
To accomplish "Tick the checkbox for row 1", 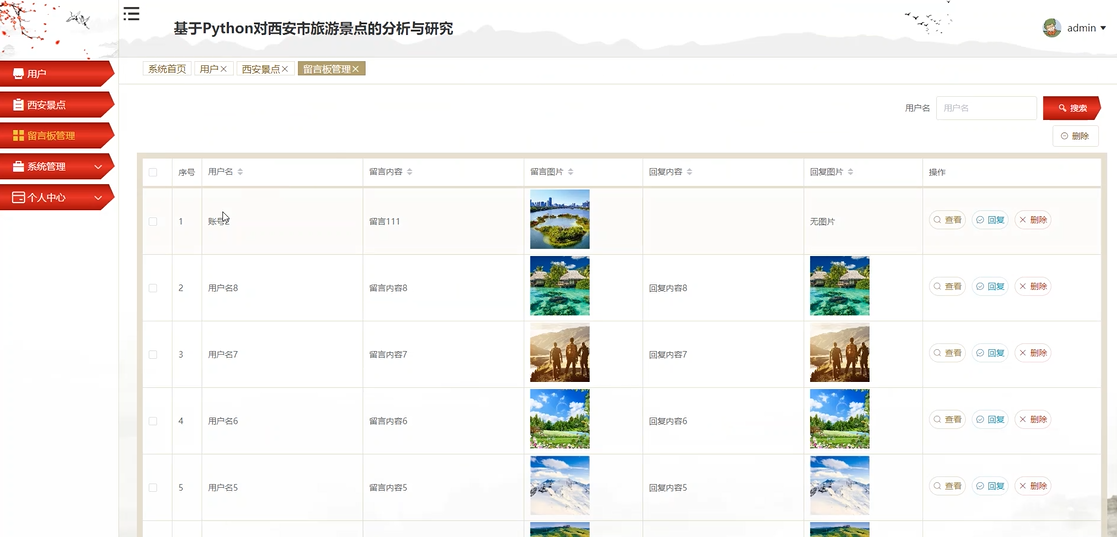I will pos(152,221).
